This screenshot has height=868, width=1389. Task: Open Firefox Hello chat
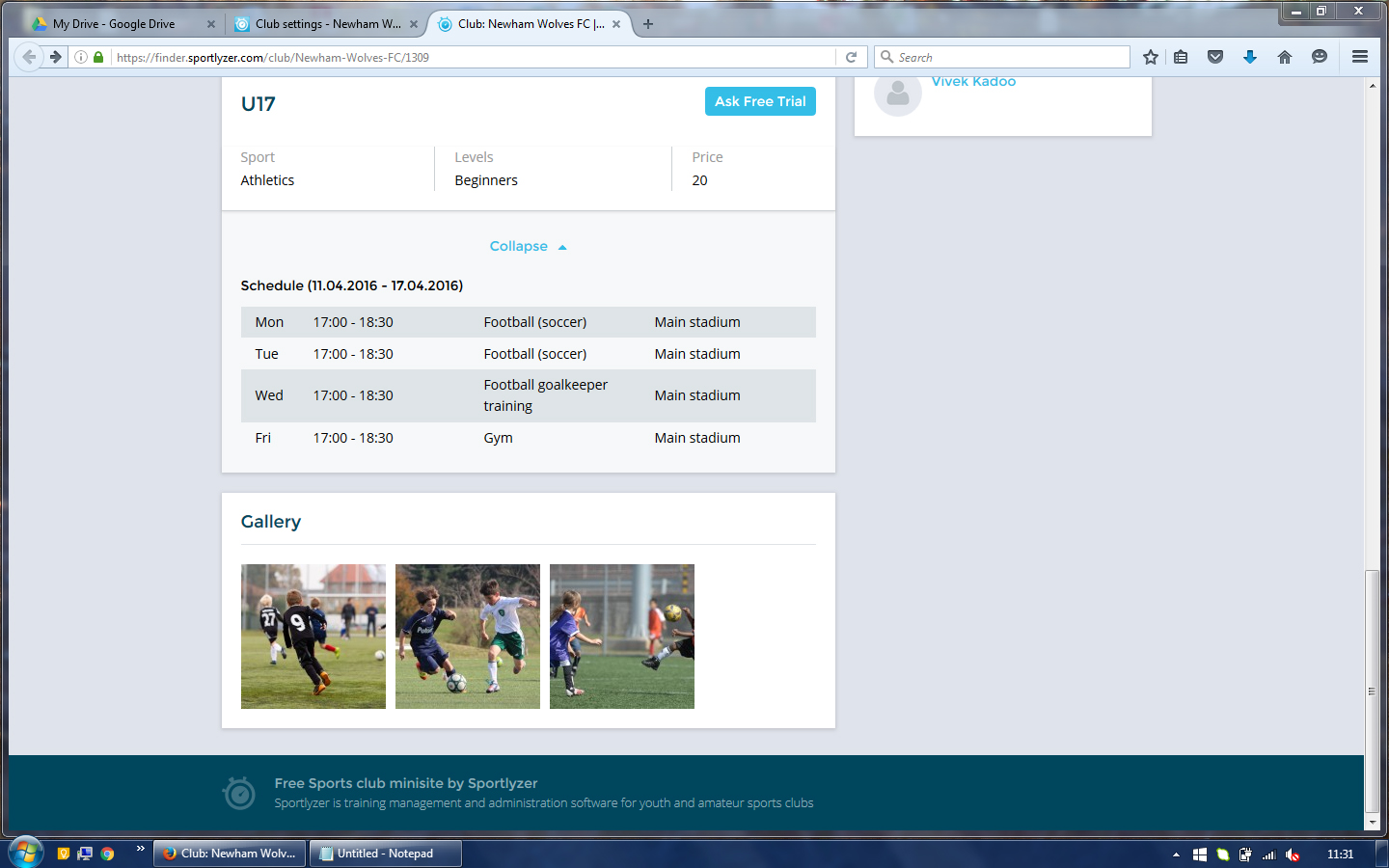tap(1320, 57)
